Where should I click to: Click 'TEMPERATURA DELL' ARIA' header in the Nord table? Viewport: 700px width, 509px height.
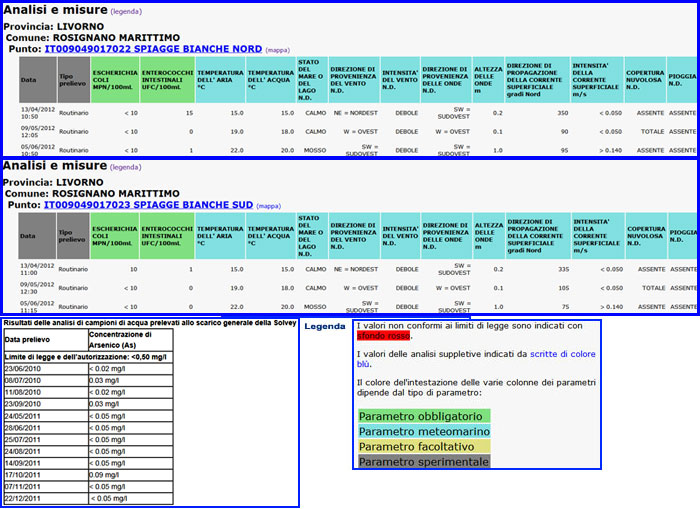coord(220,80)
